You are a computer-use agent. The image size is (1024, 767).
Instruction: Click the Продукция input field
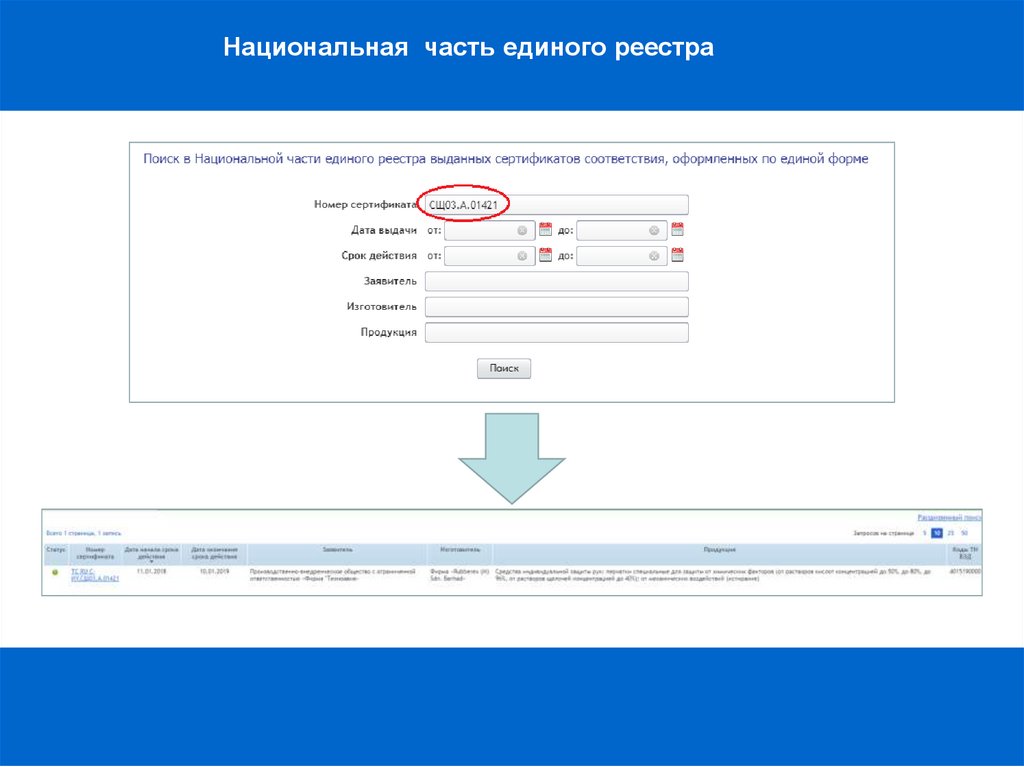pyautogui.click(x=556, y=333)
